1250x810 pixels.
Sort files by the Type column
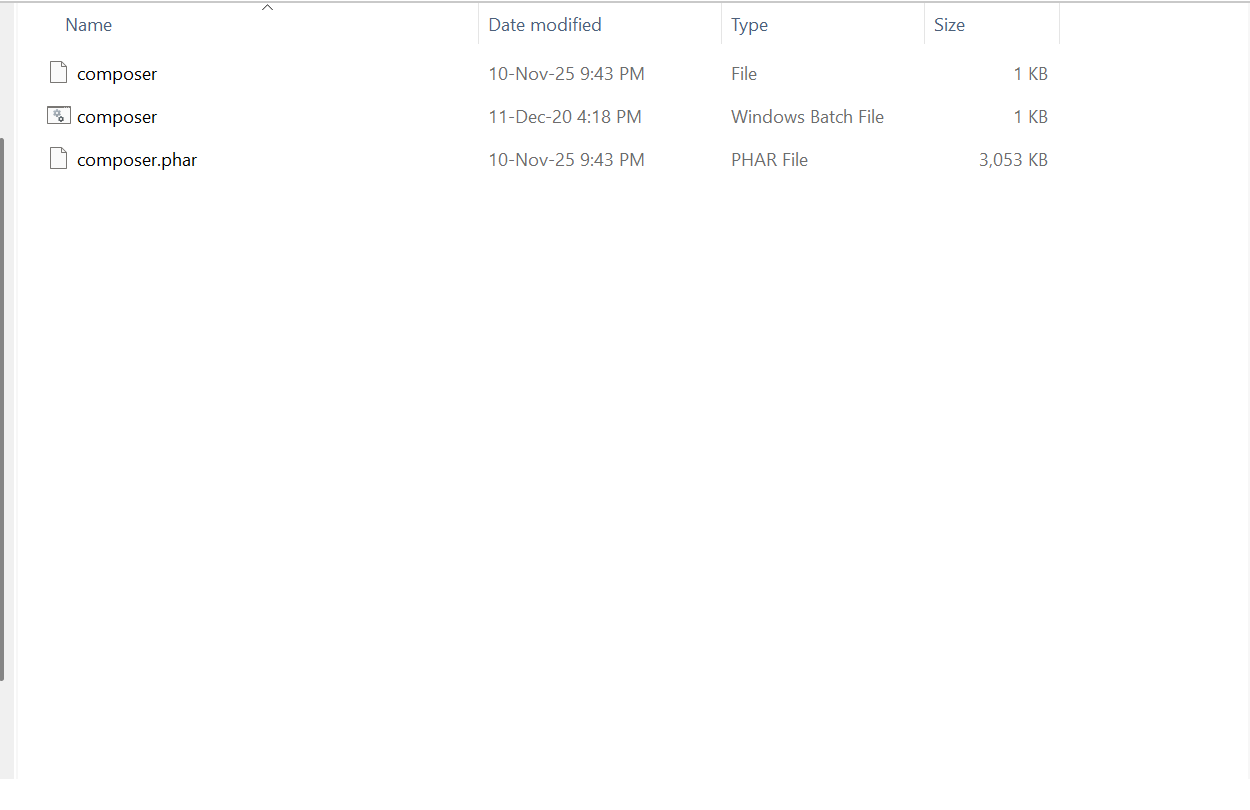(749, 25)
